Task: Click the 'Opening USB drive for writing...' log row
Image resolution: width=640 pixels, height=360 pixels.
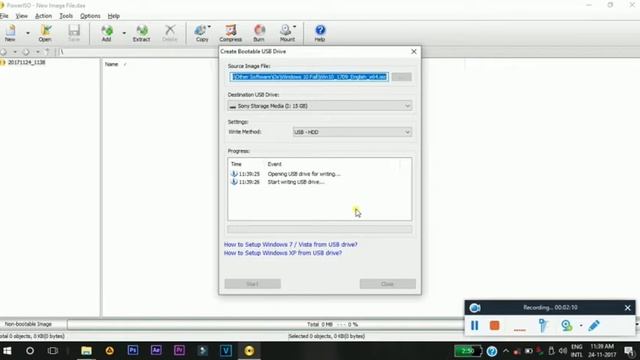Action: tap(304, 174)
